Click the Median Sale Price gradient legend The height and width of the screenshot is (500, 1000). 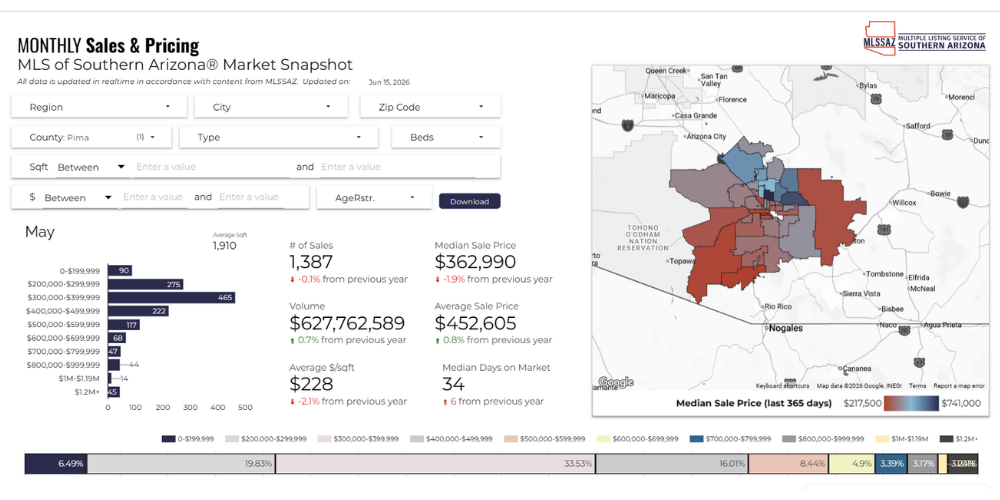coord(911,403)
